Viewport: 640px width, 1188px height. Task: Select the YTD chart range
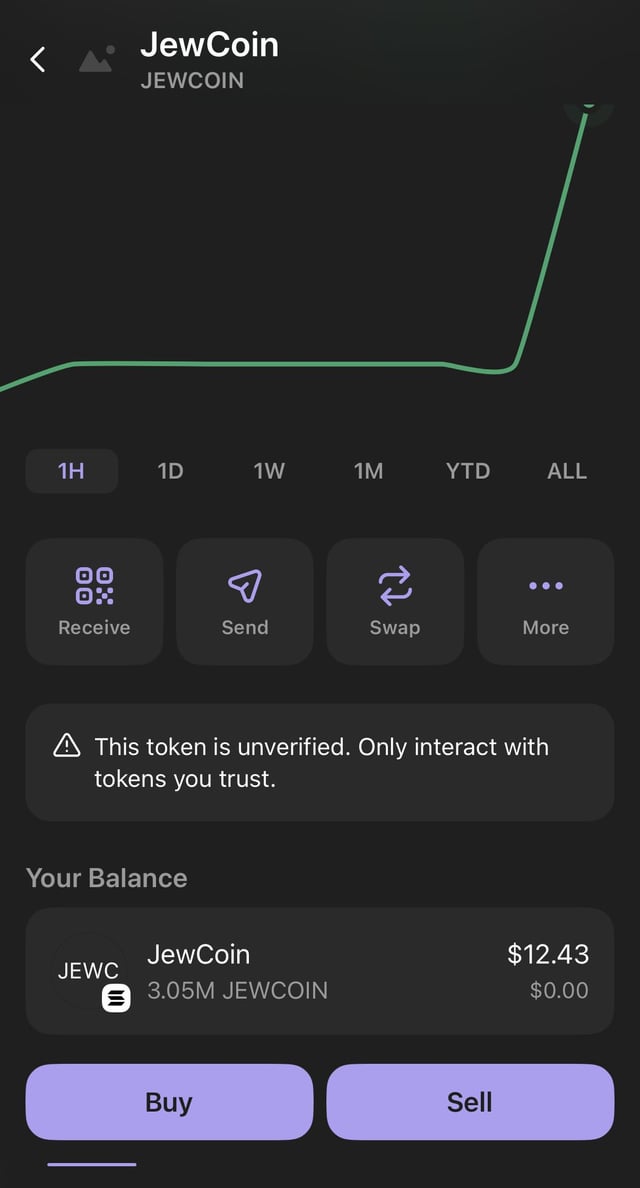click(x=468, y=471)
